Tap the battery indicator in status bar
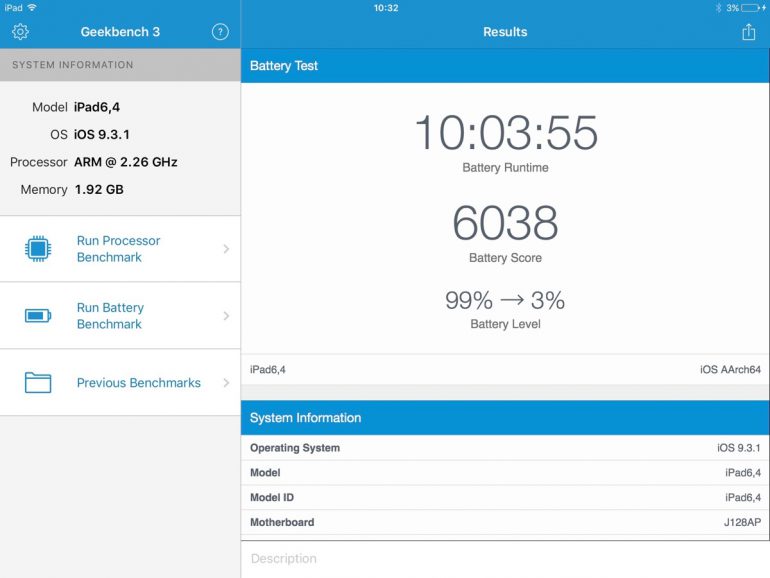The image size is (770, 578). [753, 7]
